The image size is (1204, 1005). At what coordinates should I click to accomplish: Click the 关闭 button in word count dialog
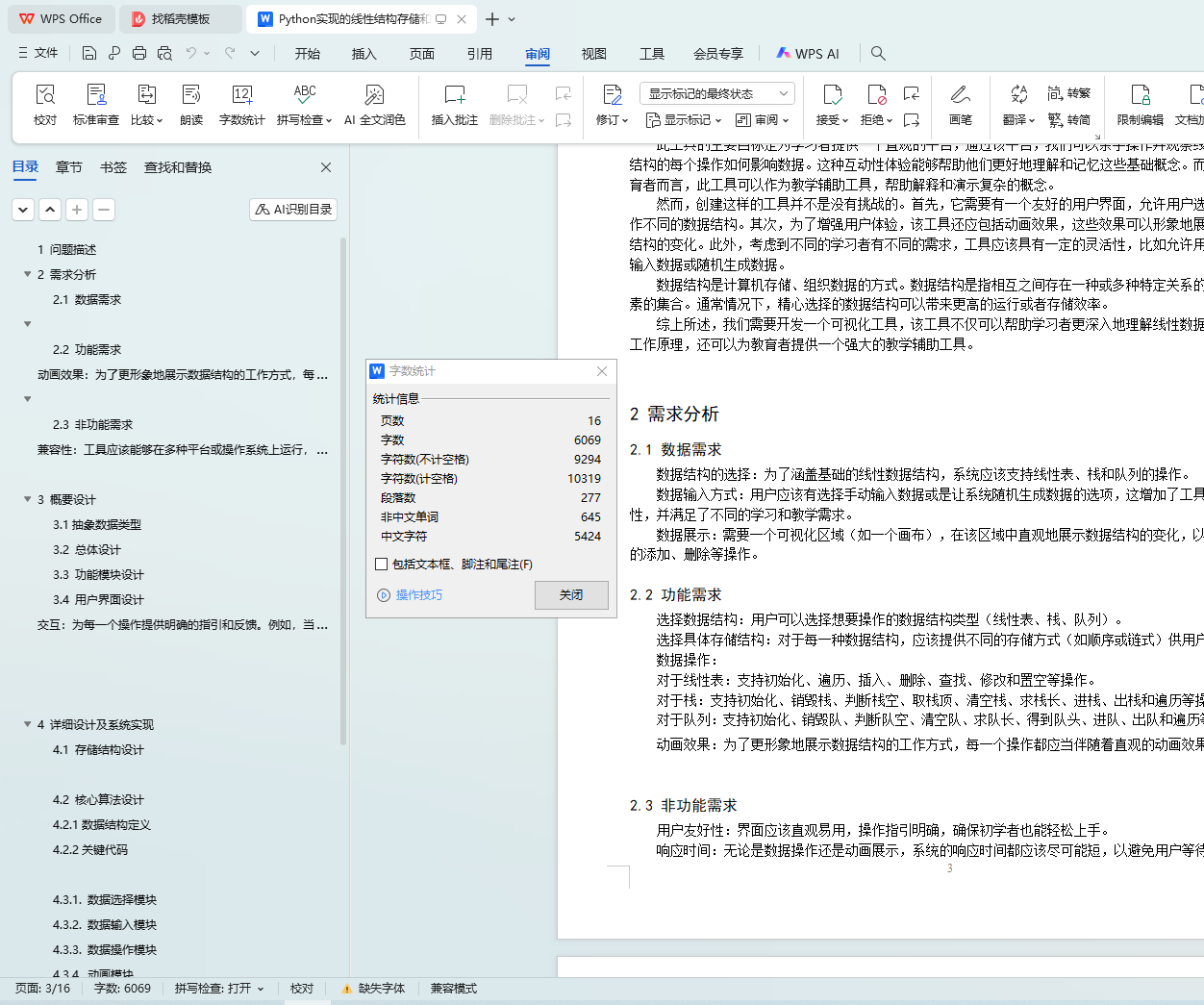click(571, 595)
